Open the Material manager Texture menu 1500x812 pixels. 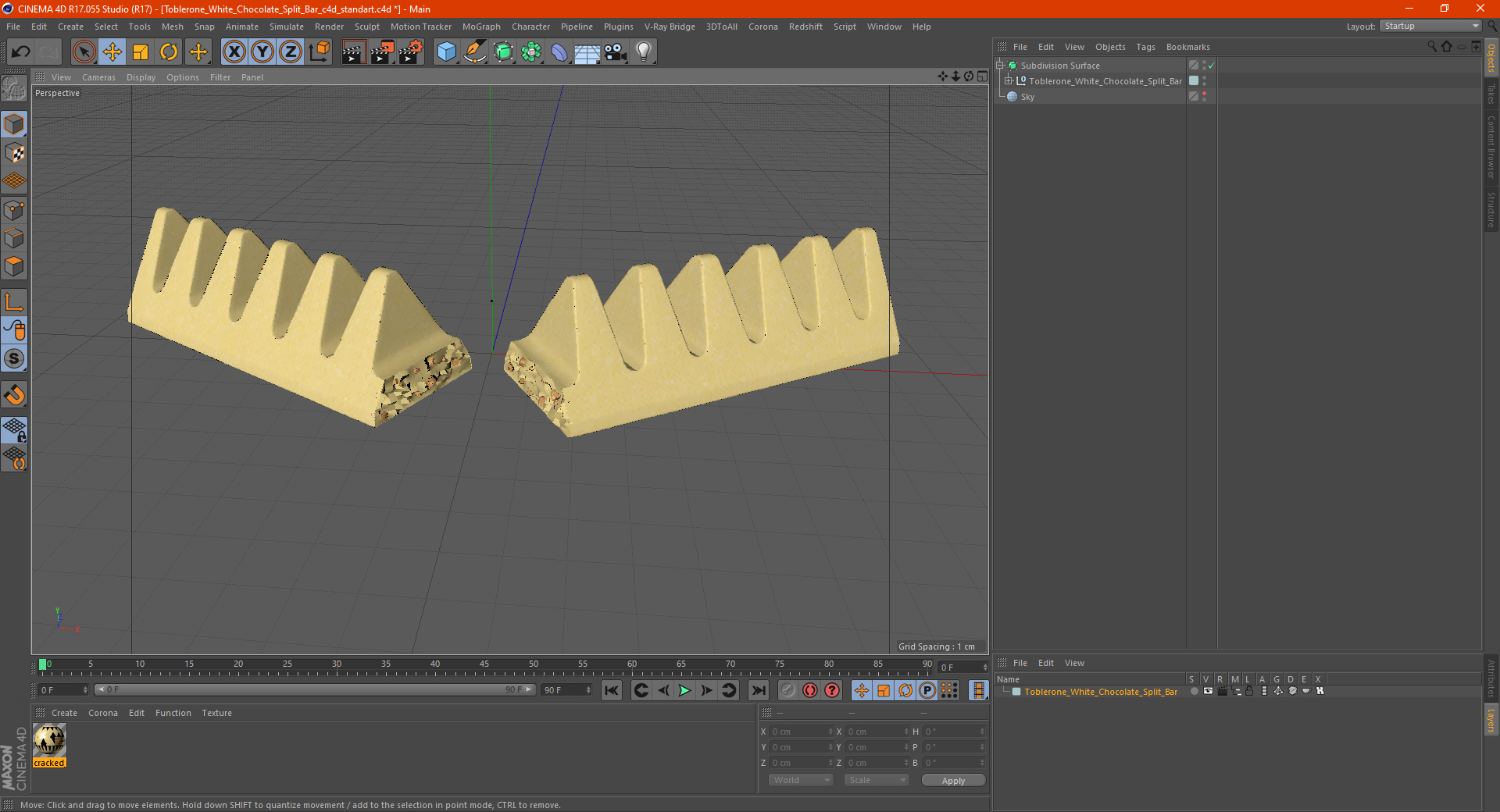click(x=216, y=713)
